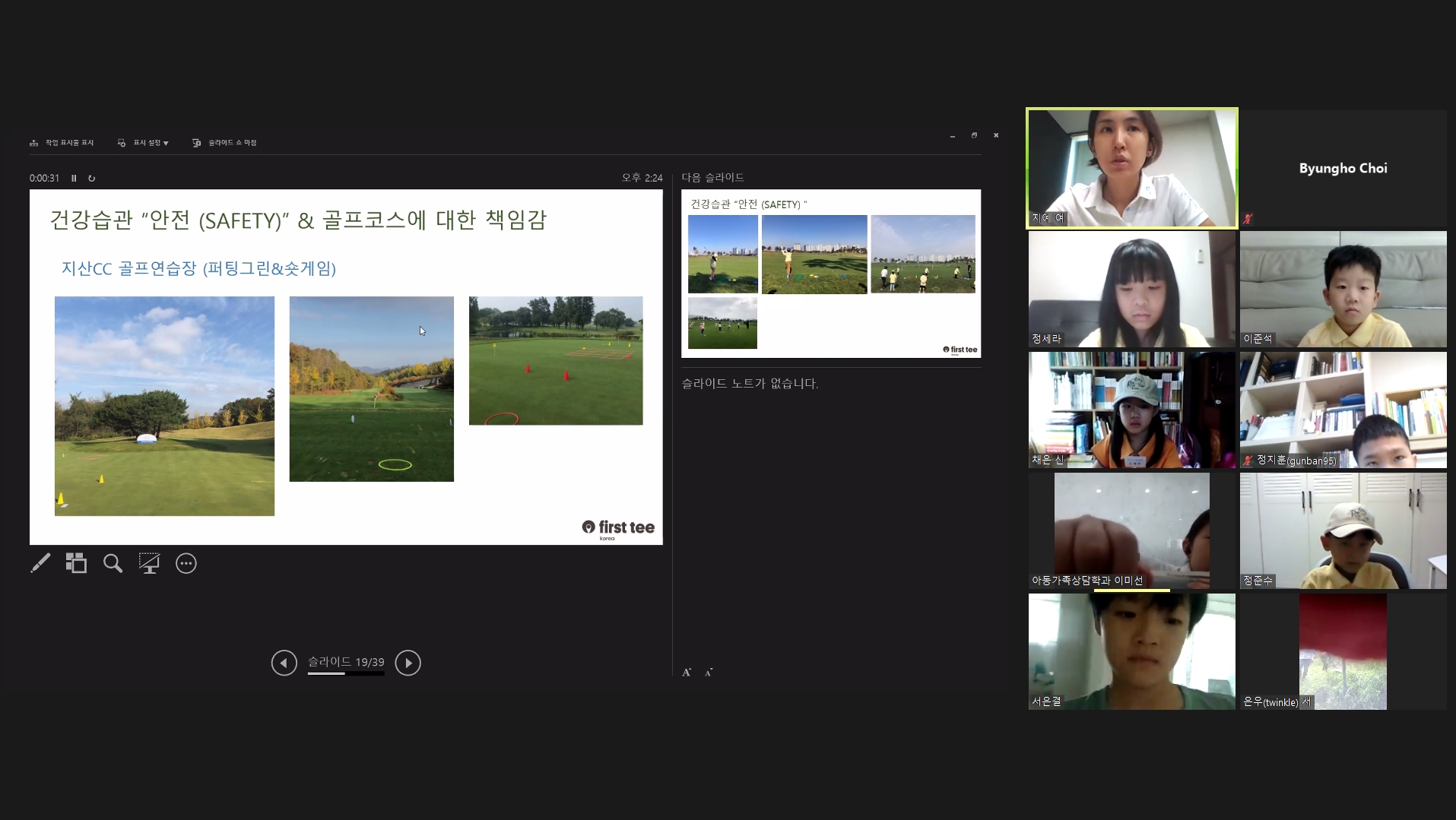Image resolution: width=1456 pixels, height=820 pixels.
Task: Click 작업 표시줄 표시 (show taskbar)
Action: click(62, 143)
